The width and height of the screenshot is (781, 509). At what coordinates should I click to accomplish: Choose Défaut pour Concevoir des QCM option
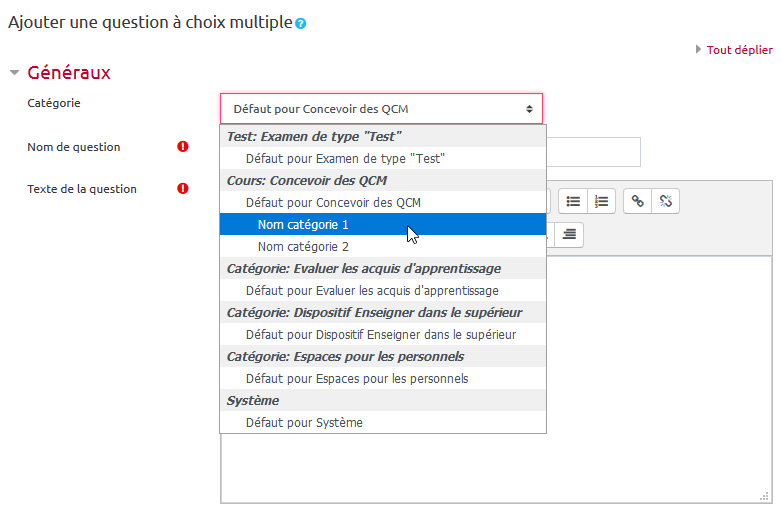pyautogui.click(x=333, y=202)
